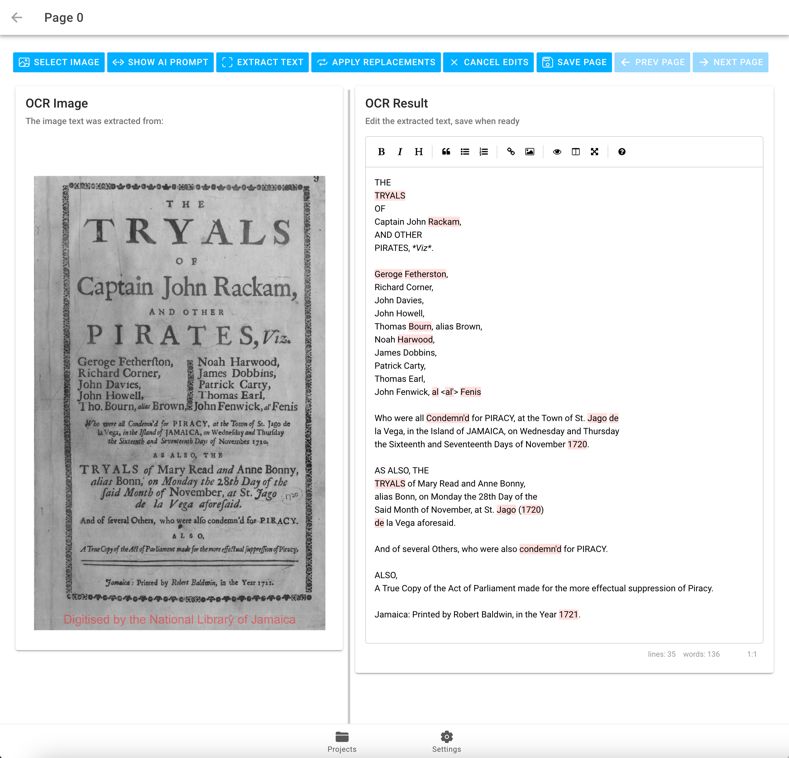
Task: Save the page with Save Page
Action: 574,62
